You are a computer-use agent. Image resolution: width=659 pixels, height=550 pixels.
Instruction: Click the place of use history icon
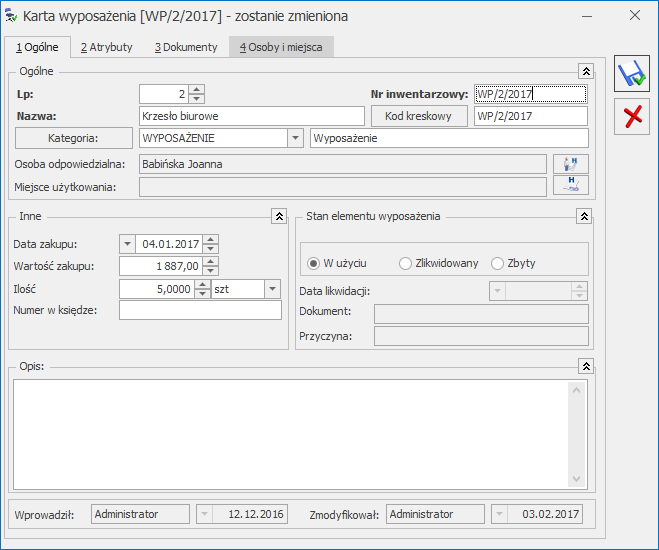571,185
